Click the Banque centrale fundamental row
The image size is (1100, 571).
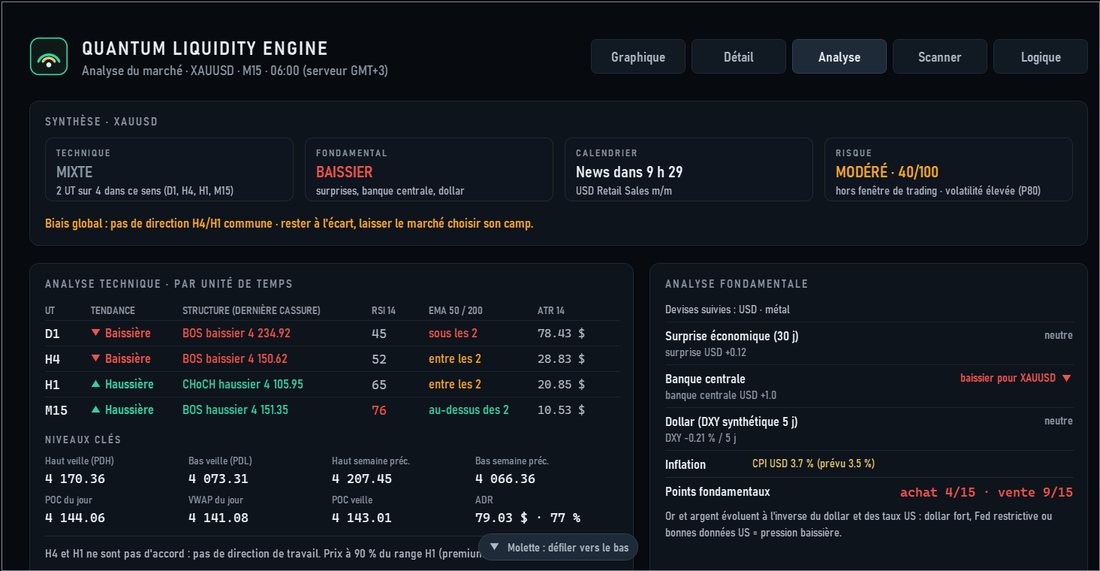pyautogui.click(x=868, y=387)
